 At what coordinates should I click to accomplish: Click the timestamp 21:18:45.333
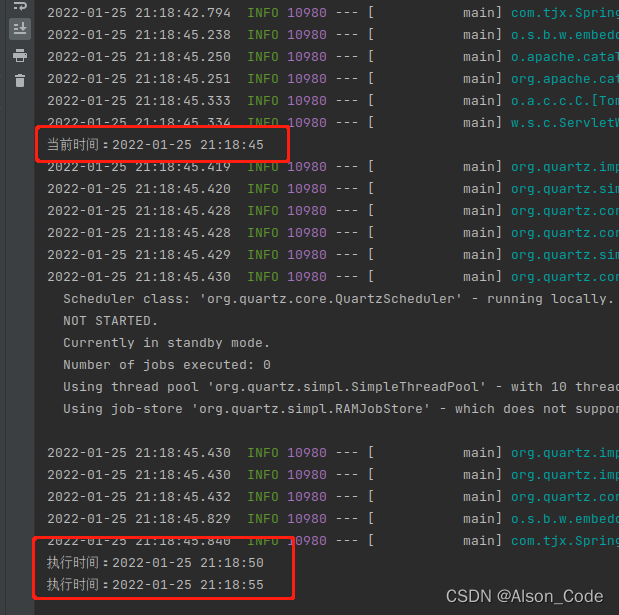coord(139,101)
